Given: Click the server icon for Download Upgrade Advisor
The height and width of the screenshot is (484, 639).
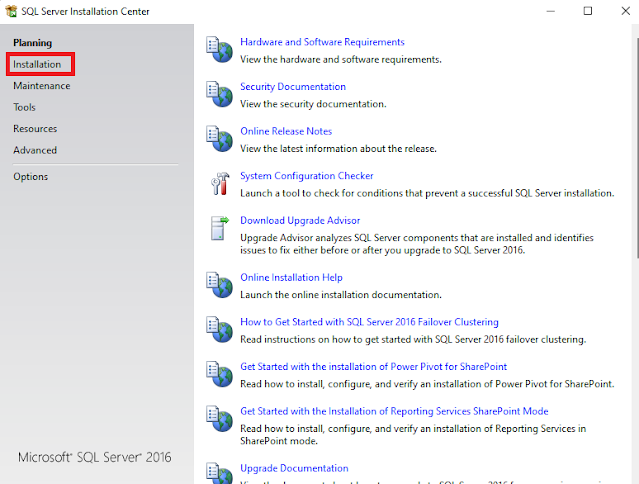Looking at the screenshot, I should [220, 228].
